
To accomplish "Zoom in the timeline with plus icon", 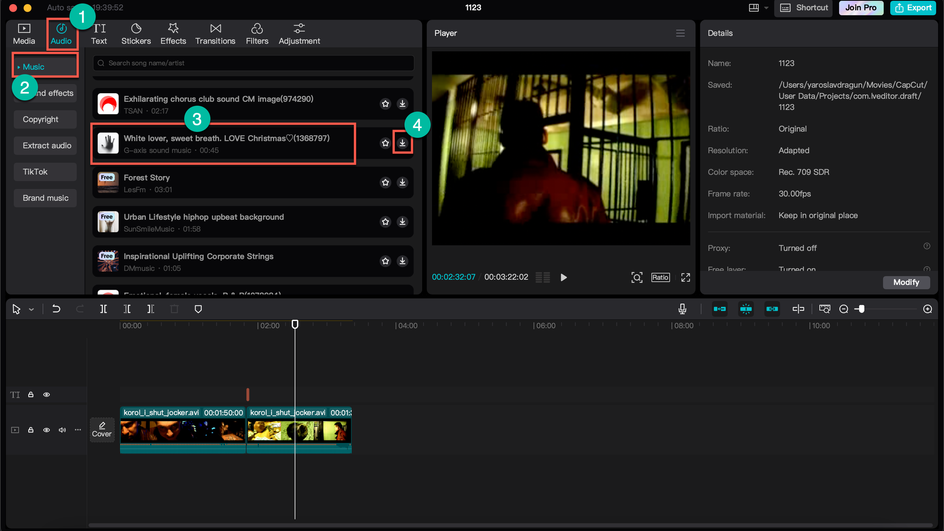I will tap(928, 309).
